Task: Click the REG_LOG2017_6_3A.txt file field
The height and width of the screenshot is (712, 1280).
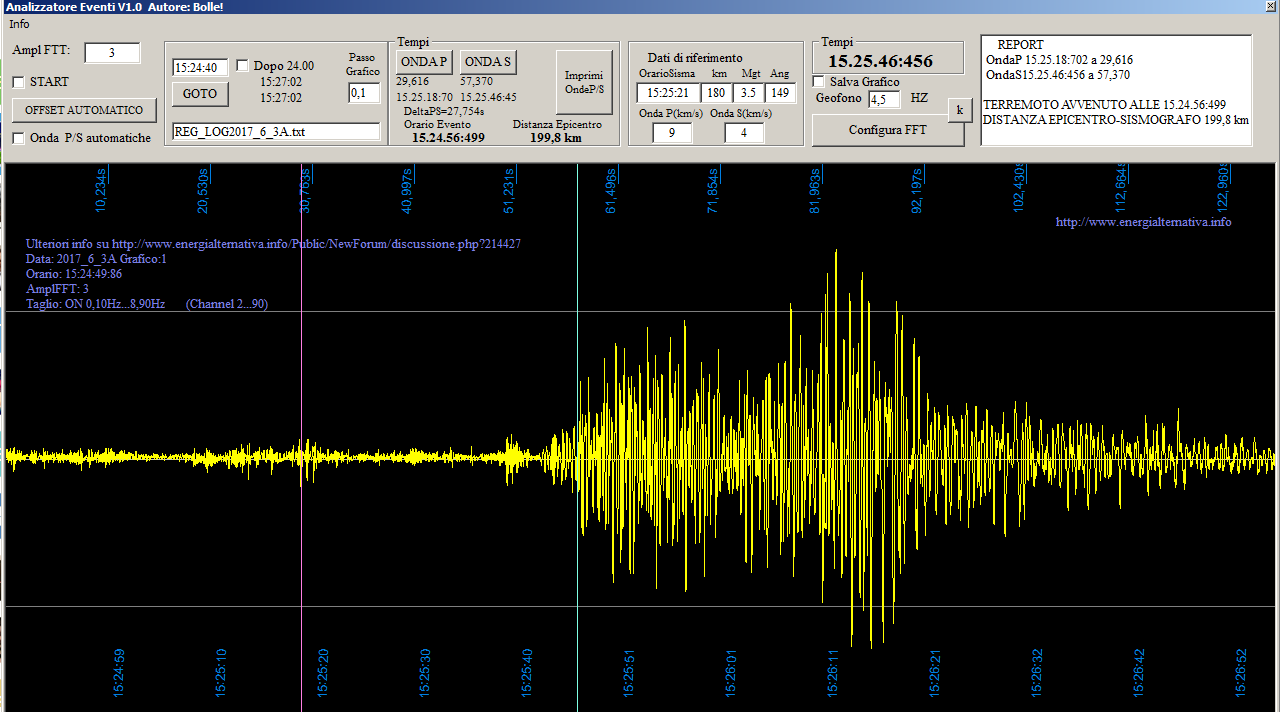Action: click(x=276, y=131)
